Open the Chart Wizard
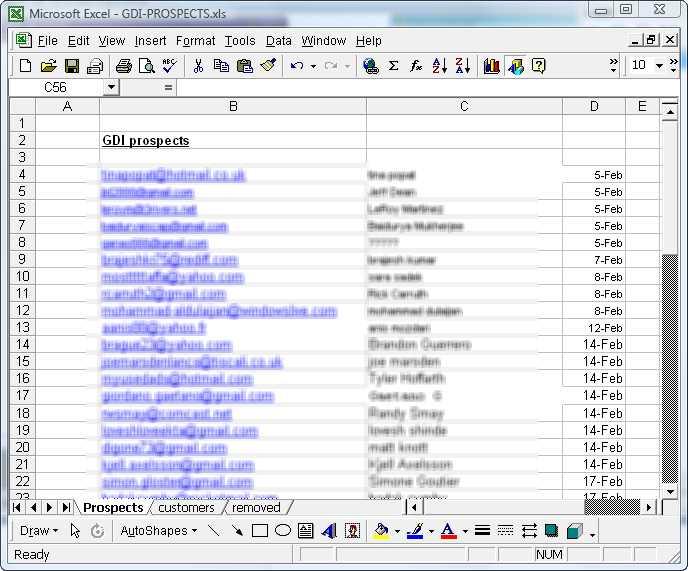The width and height of the screenshot is (688, 571). pyautogui.click(x=491, y=66)
